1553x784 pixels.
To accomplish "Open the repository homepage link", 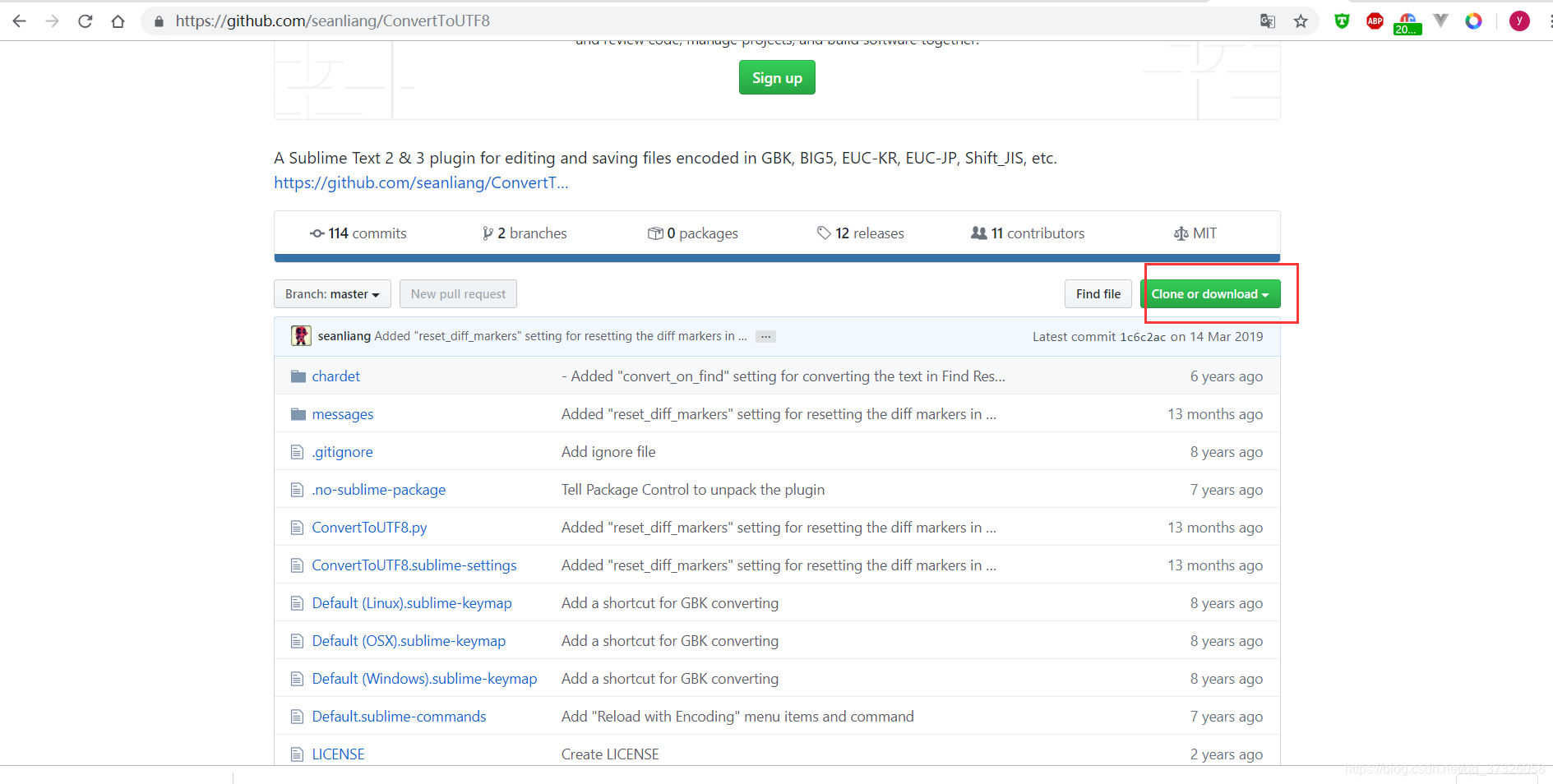I will pyautogui.click(x=421, y=182).
